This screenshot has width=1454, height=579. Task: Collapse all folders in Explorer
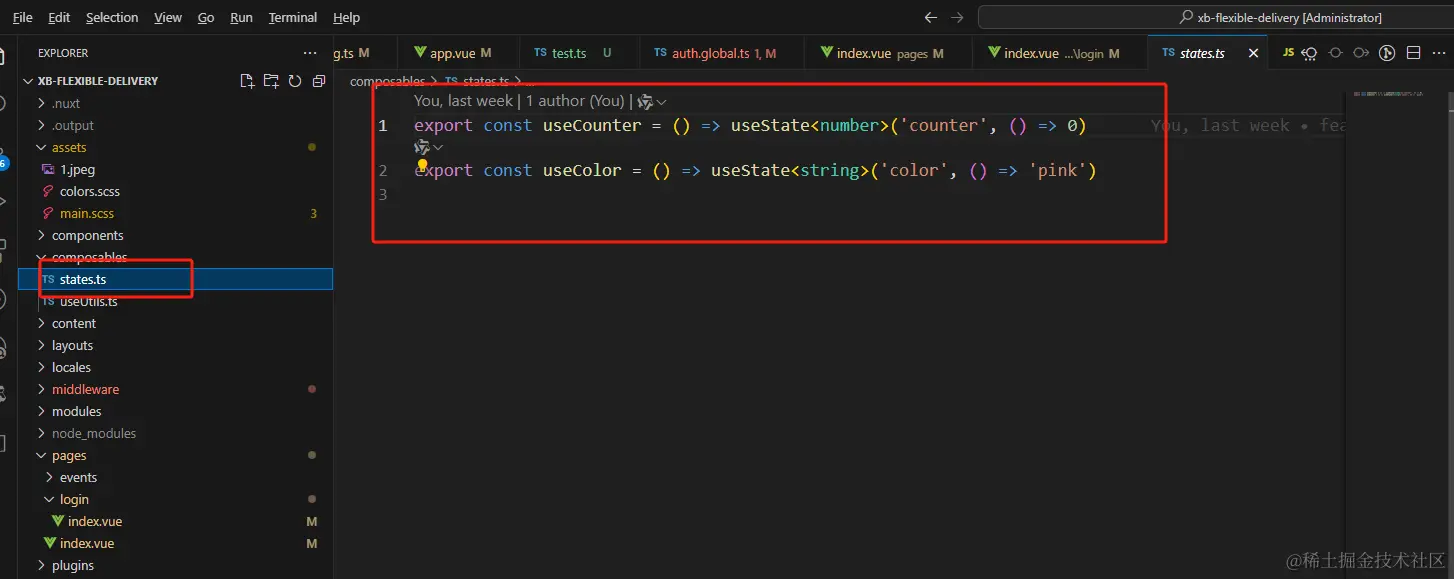pyautogui.click(x=319, y=81)
